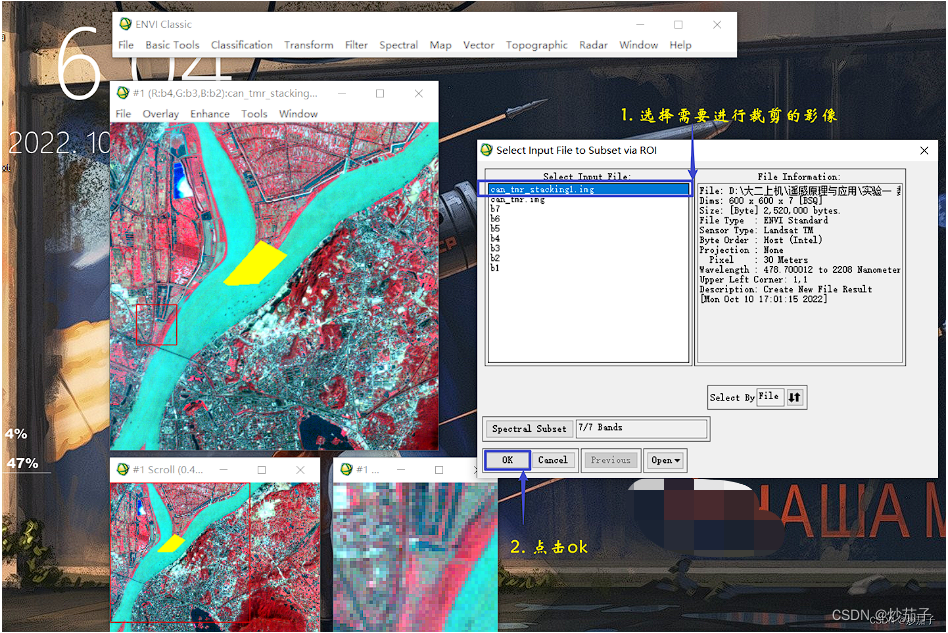The width and height of the screenshot is (948, 633).
Task: Open Window menu in ENVI Classic bar
Action: tap(638, 45)
